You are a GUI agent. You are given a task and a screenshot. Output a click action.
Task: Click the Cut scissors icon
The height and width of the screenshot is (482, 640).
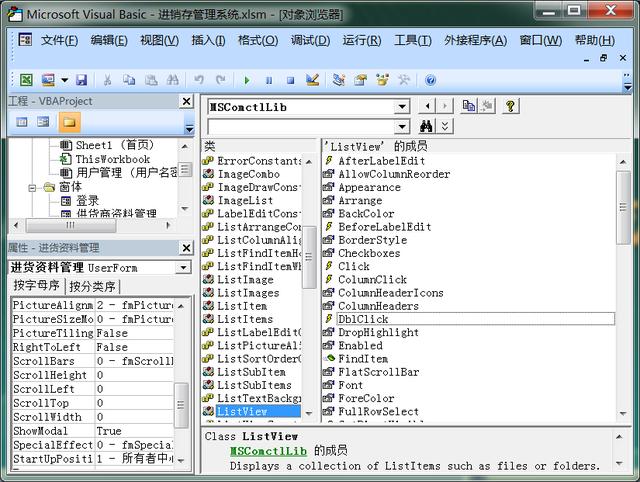[x=107, y=80]
